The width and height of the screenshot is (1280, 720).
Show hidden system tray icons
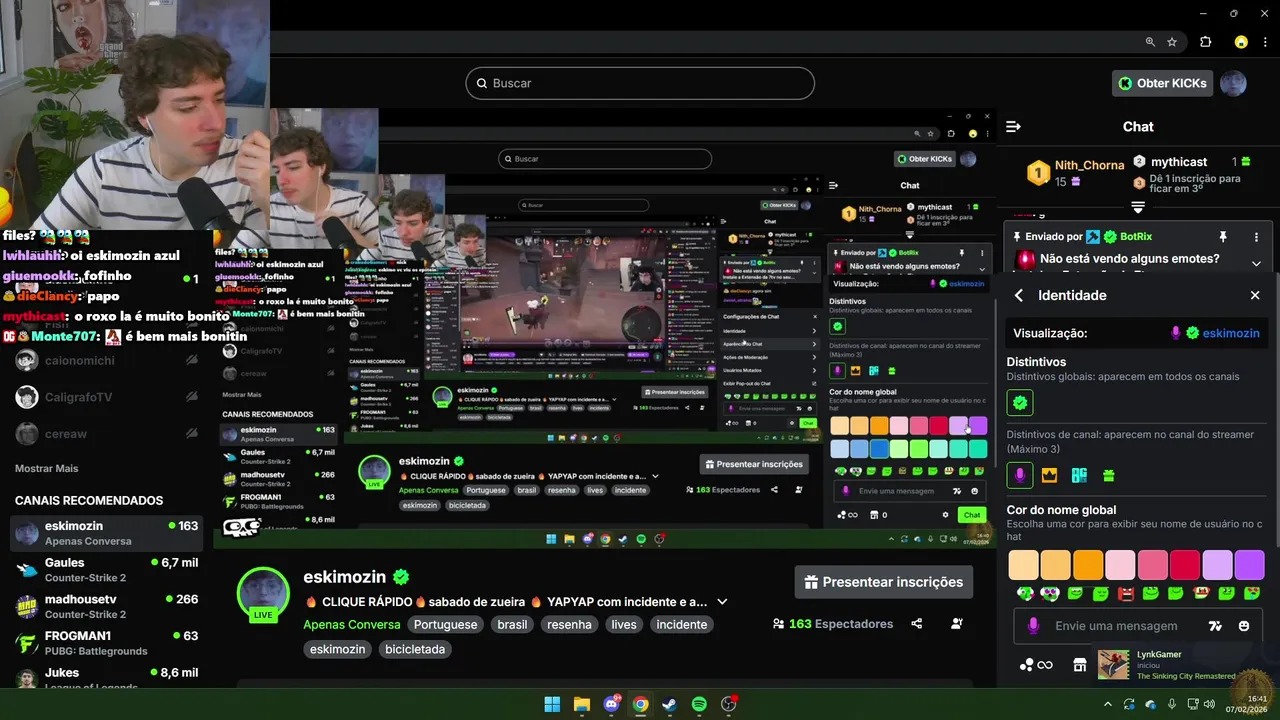click(x=1107, y=704)
